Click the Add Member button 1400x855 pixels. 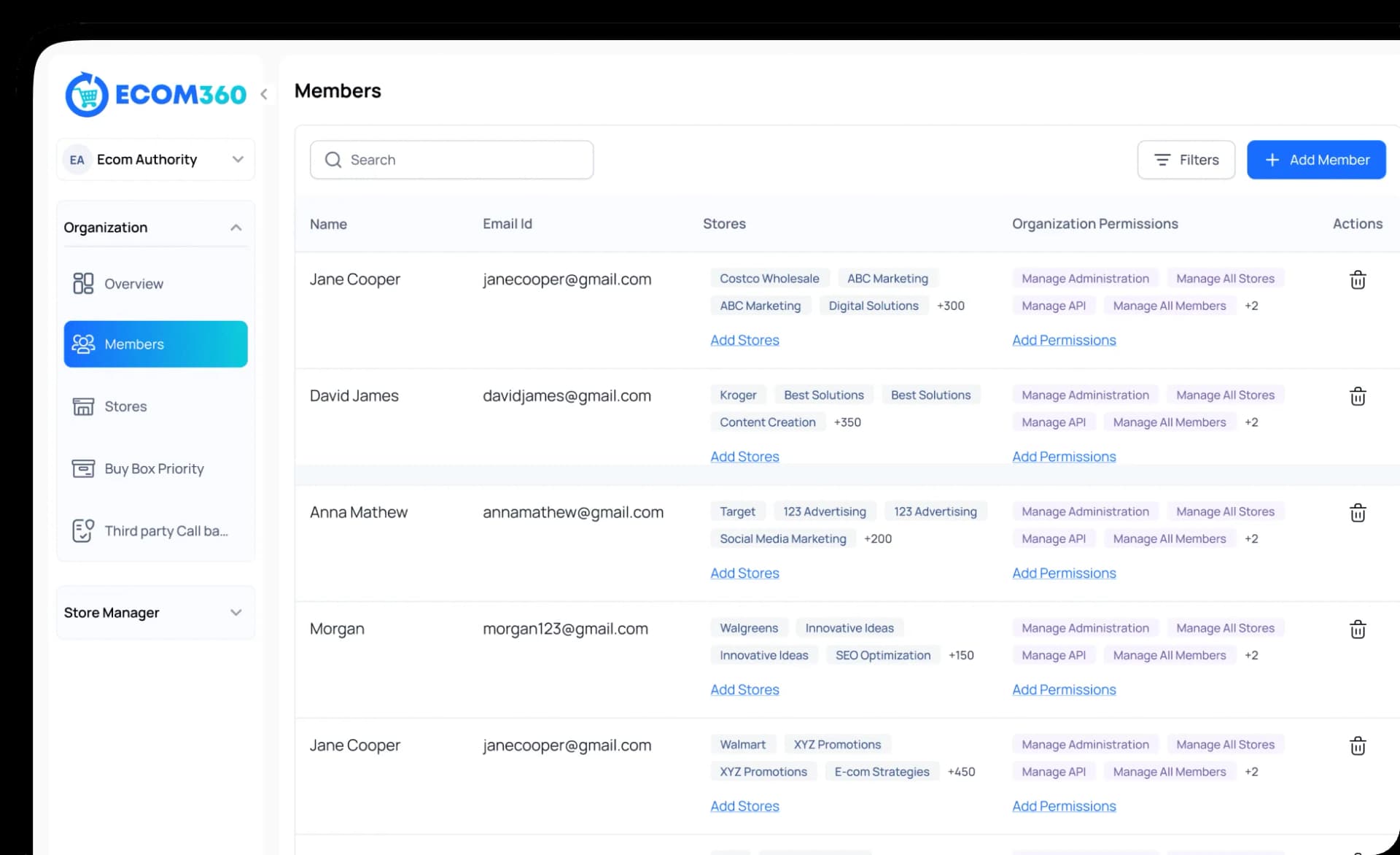point(1316,160)
